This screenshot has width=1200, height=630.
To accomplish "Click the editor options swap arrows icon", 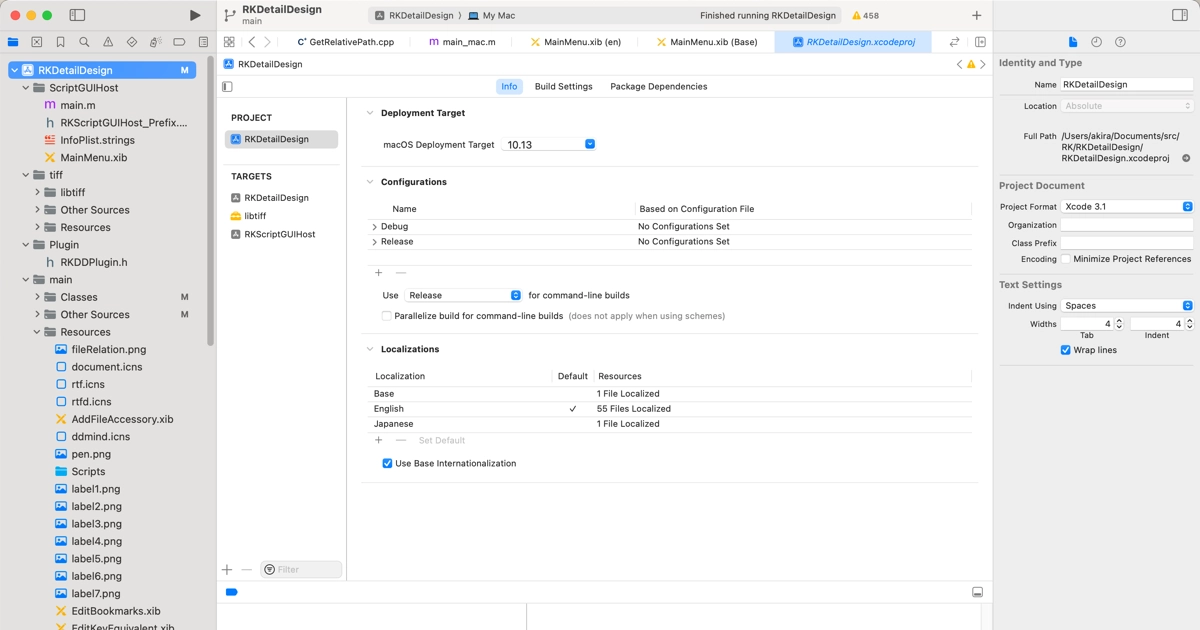I will (x=954, y=42).
